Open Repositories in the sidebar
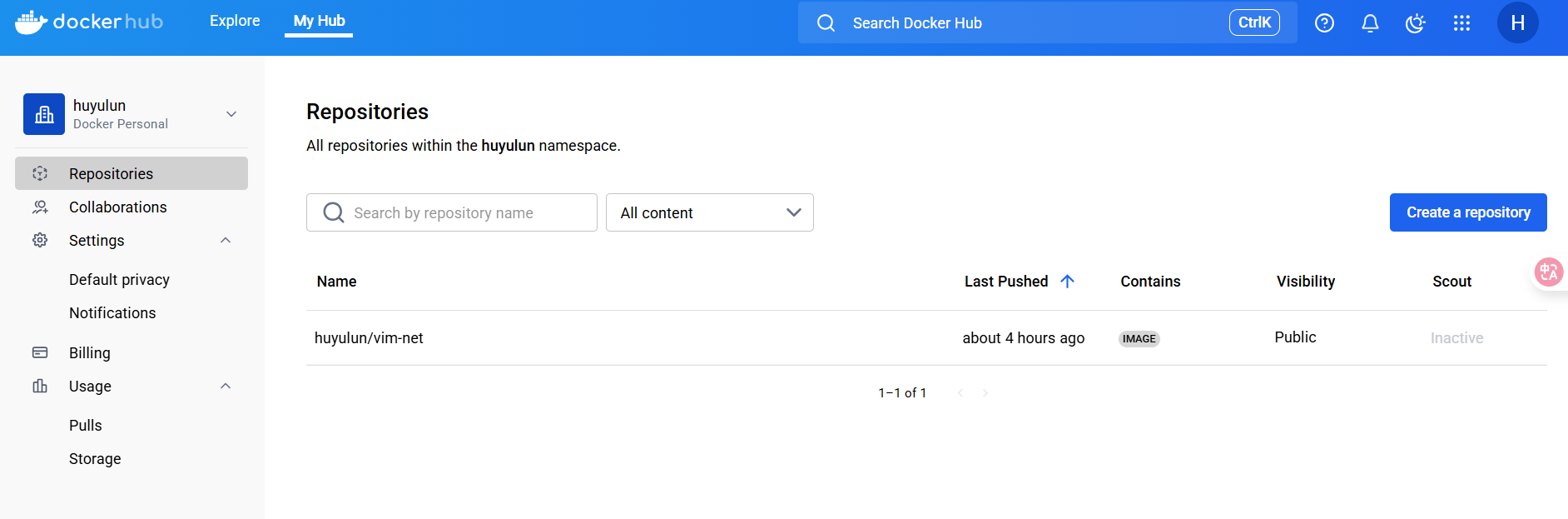The height and width of the screenshot is (519, 1568). [131, 173]
